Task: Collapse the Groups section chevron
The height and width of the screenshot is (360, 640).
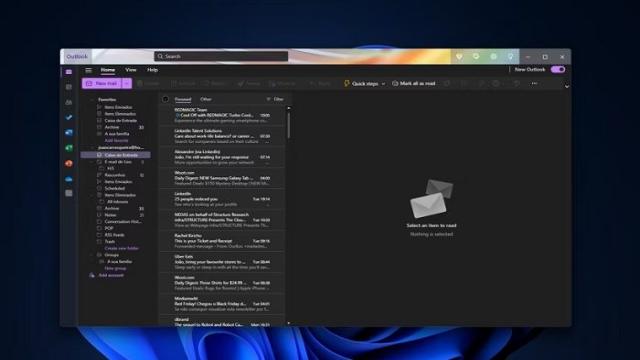Action: click(92, 255)
